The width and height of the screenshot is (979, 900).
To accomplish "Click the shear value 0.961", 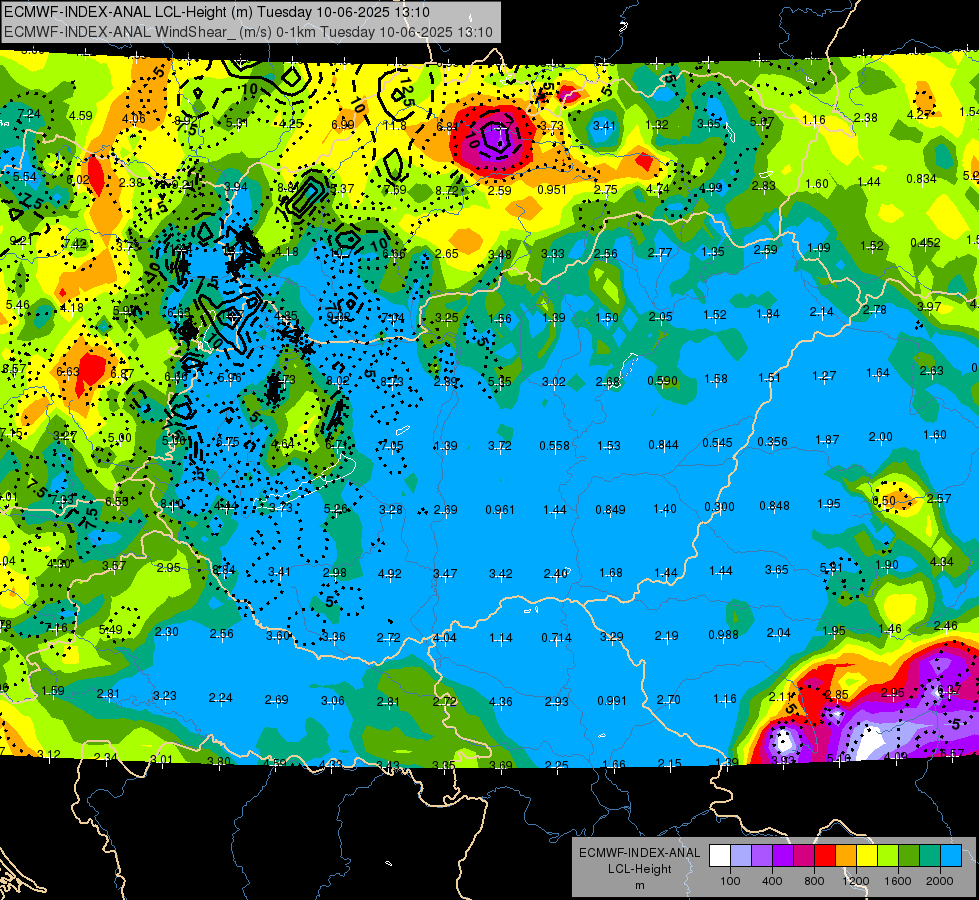I will point(500,510).
